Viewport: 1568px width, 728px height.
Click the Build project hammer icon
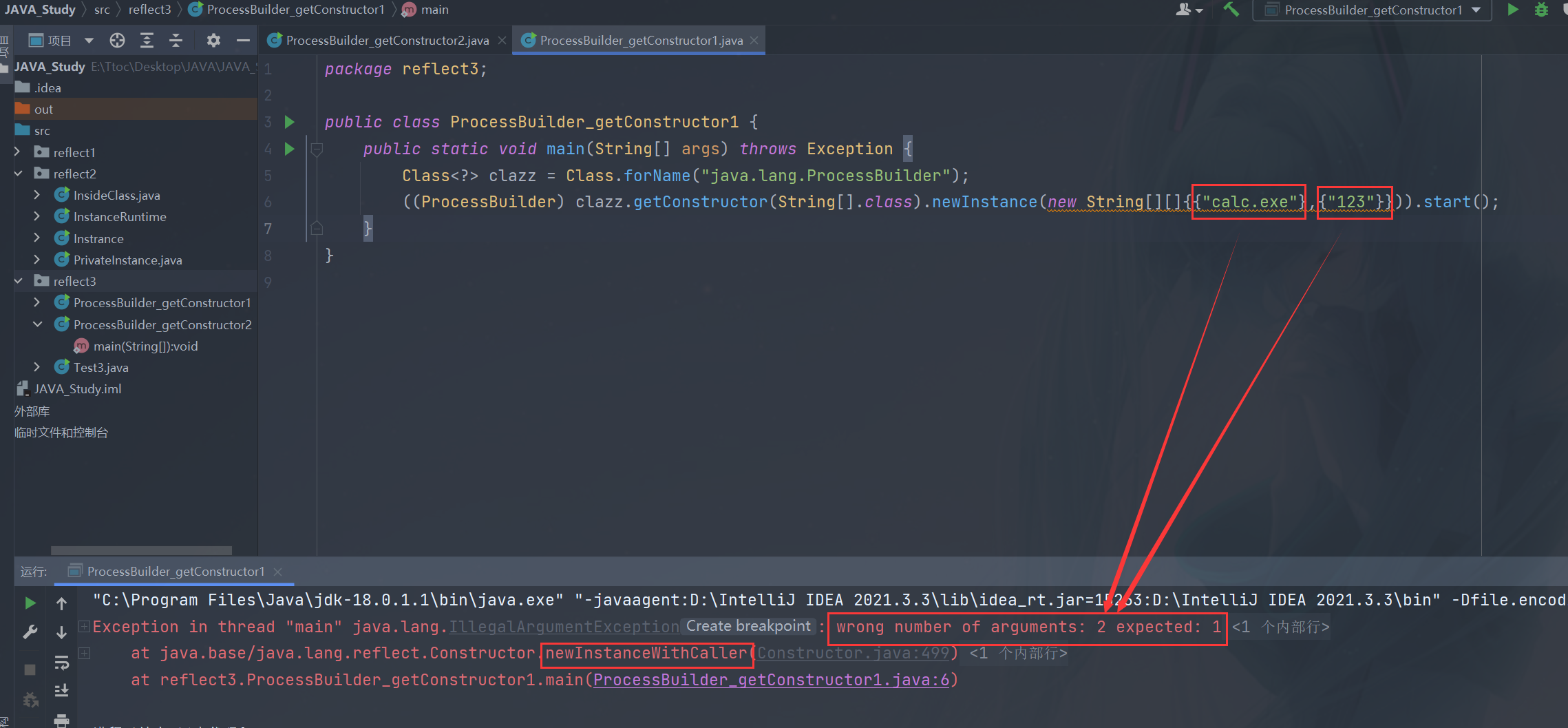1231,10
